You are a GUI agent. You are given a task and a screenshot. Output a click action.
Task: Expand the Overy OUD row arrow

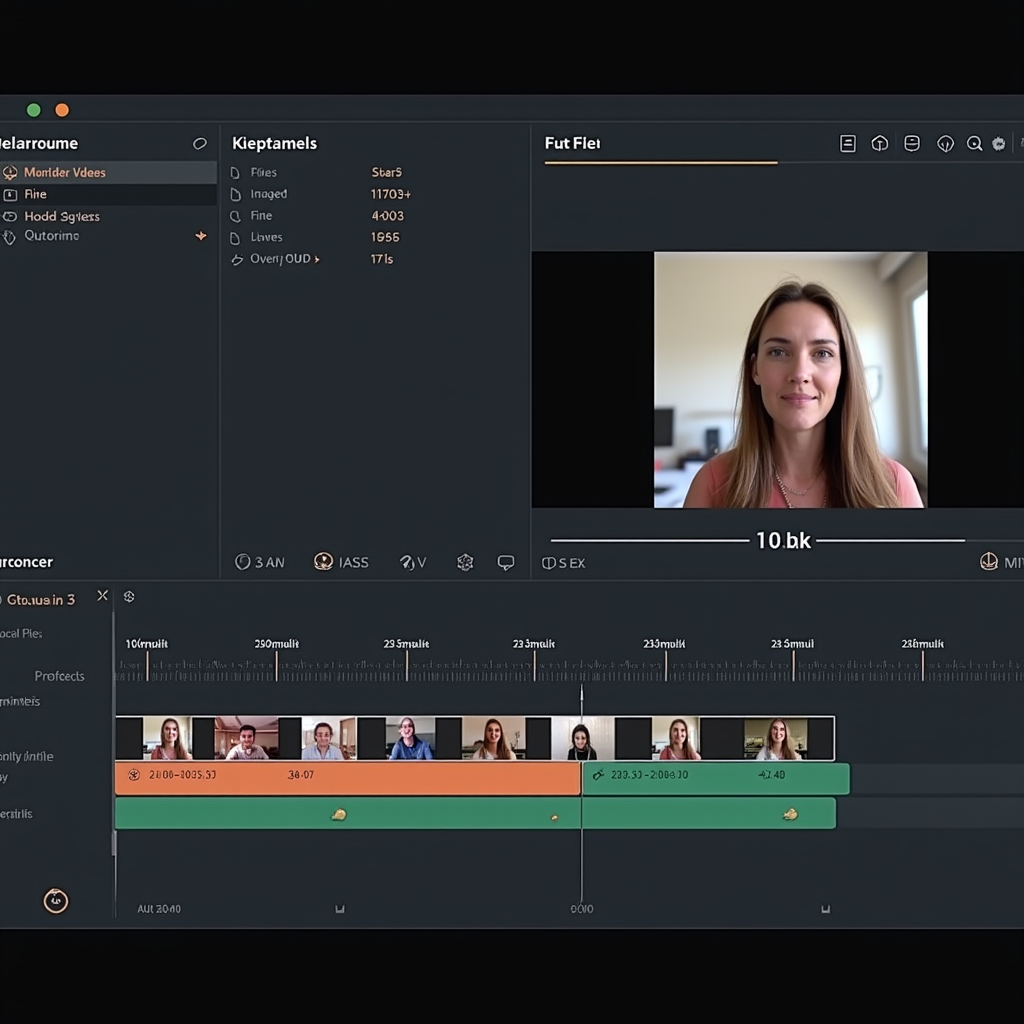point(317,259)
